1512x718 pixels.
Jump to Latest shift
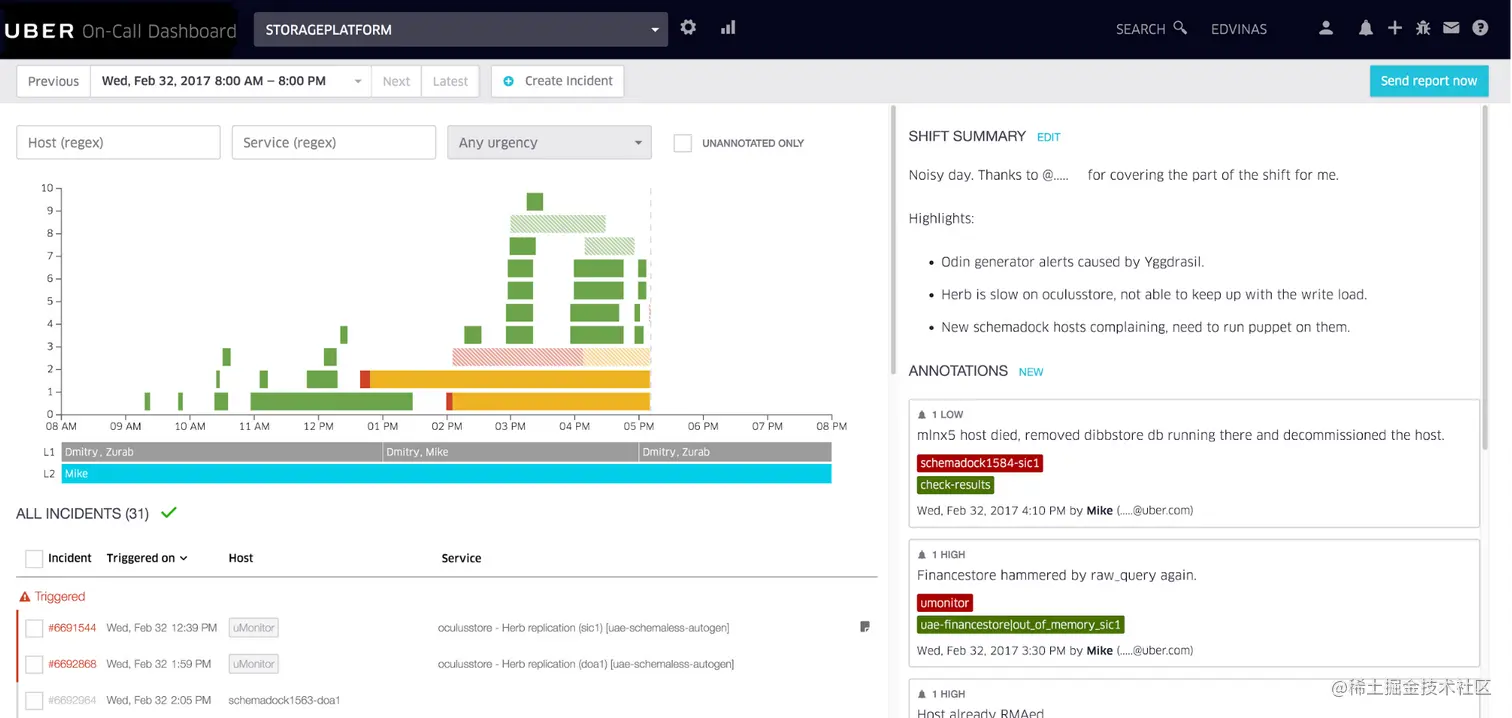(450, 81)
